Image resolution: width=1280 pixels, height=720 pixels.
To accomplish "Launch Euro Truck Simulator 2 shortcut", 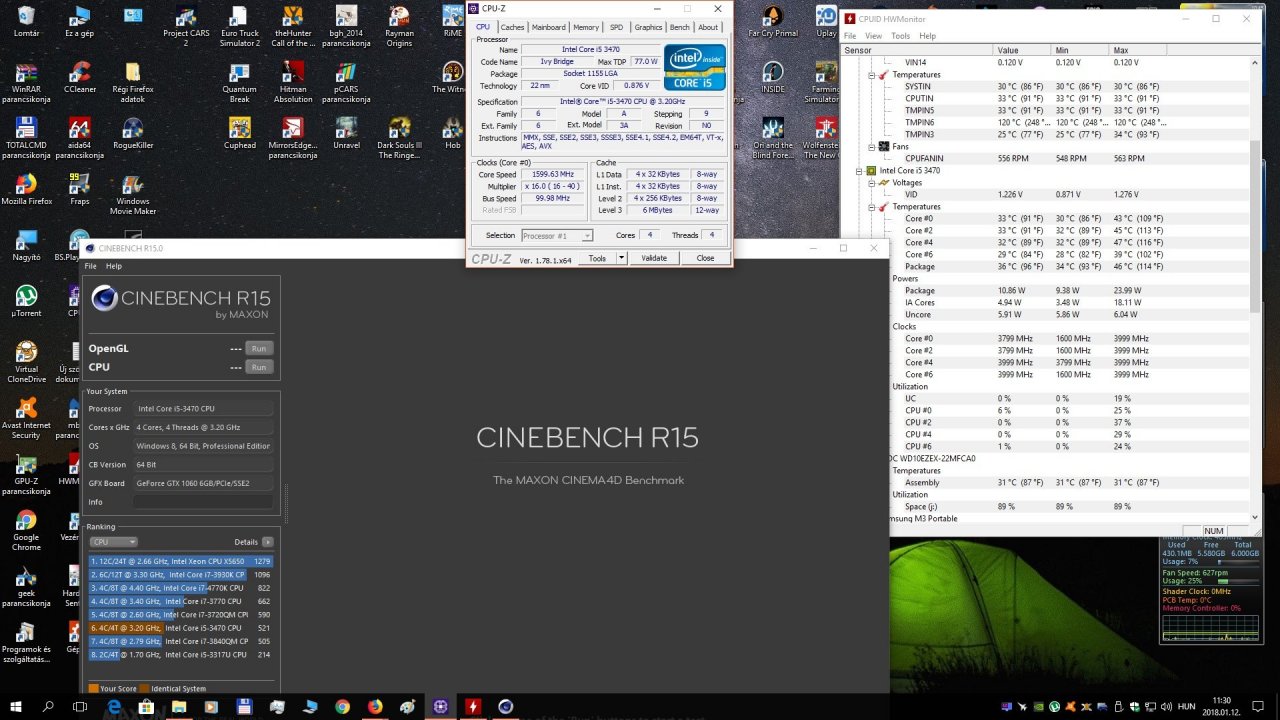I will [239, 26].
